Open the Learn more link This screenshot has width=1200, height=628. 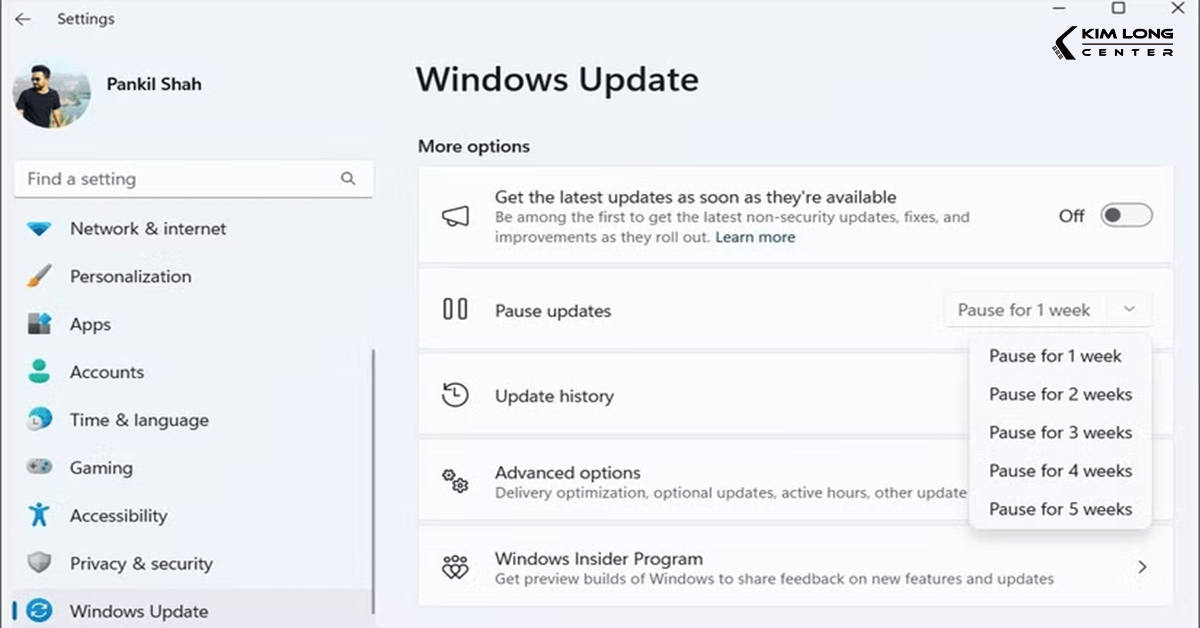tap(755, 238)
